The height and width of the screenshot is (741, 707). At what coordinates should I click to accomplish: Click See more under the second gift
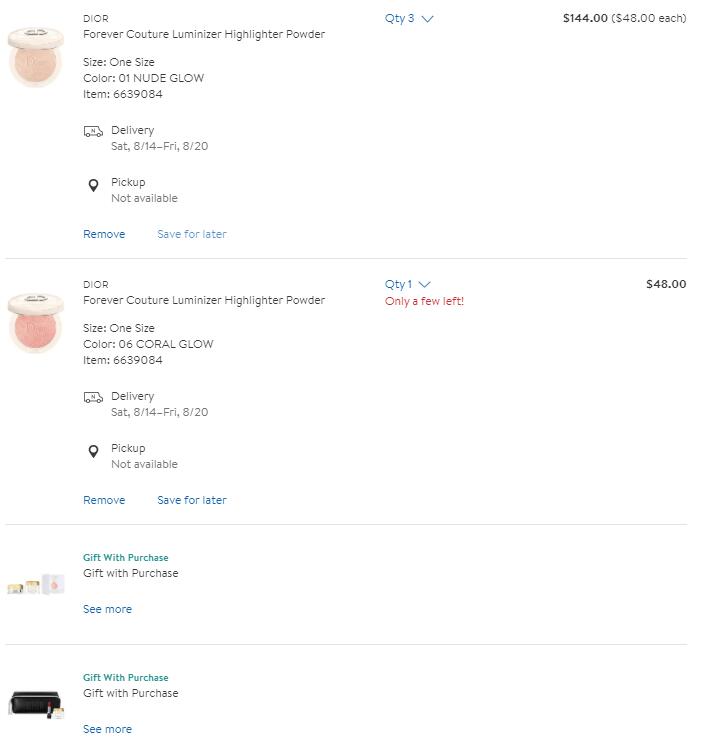pos(107,729)
